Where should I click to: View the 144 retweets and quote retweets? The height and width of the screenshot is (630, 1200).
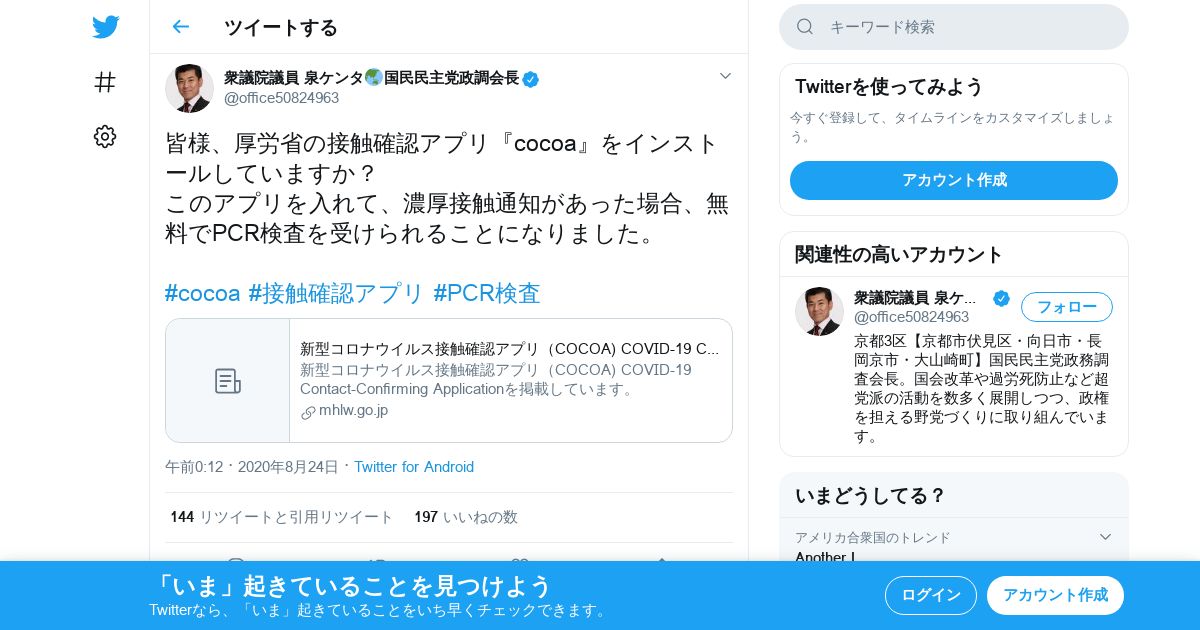[282, 517]
